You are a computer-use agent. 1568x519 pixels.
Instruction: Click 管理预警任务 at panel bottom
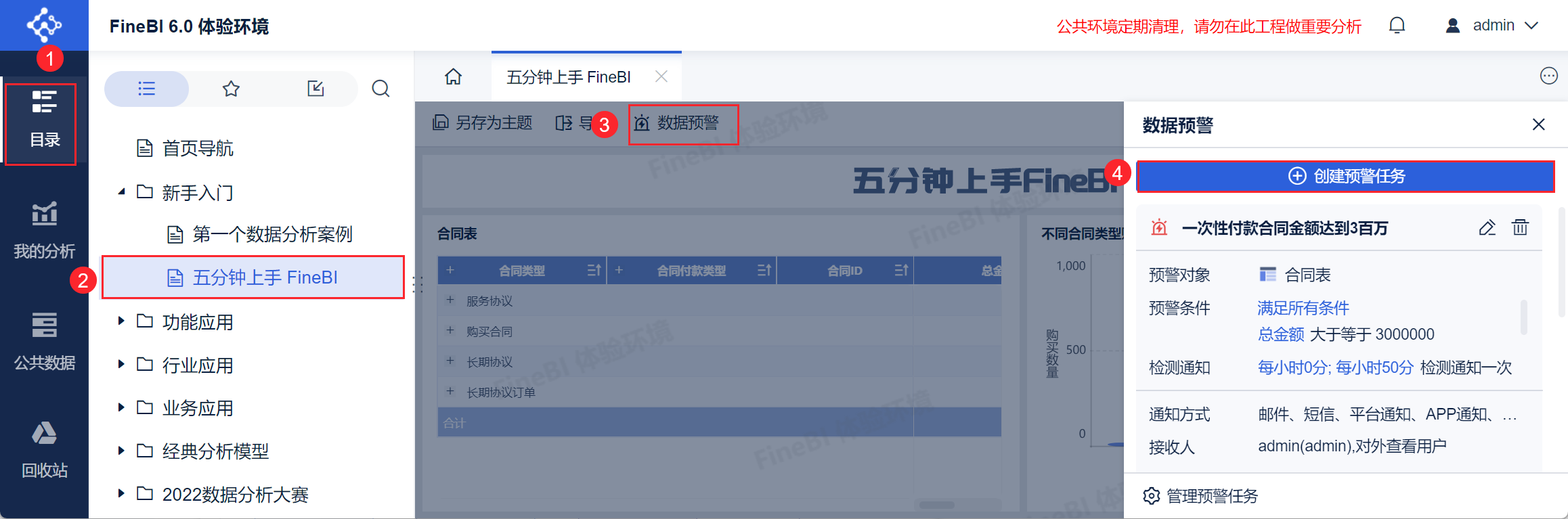tap(1200, 496)
